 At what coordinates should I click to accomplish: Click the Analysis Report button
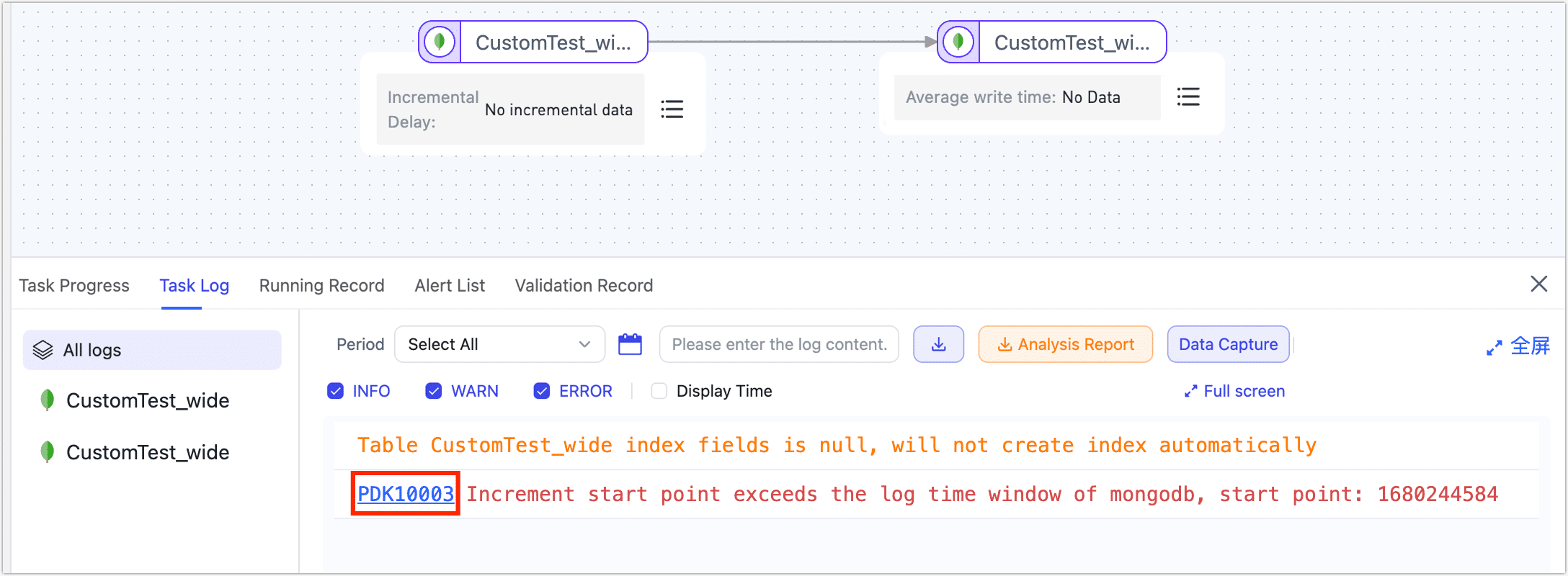point(1065,344)
